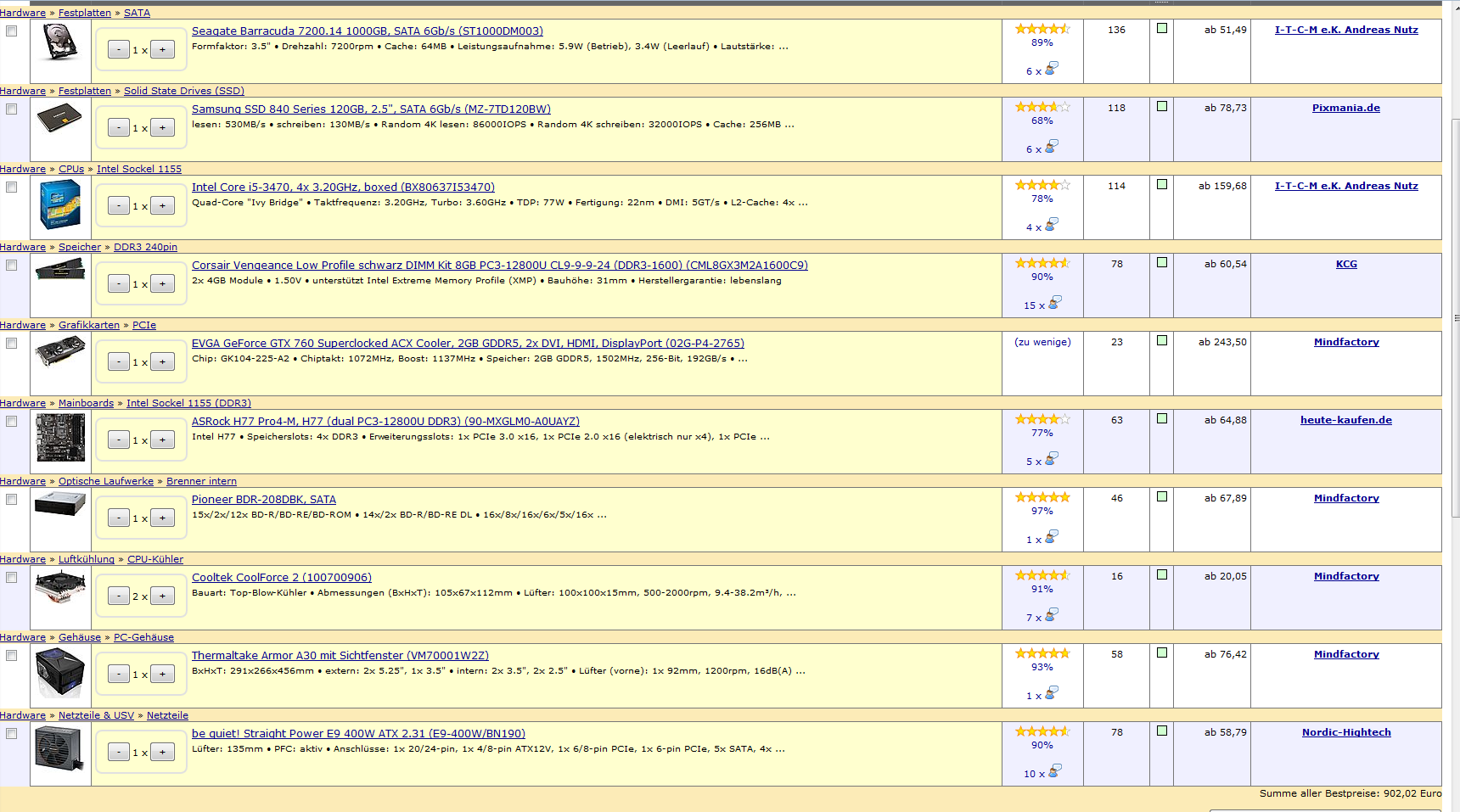
Task: View user reviews icon for Corsair Vengeance
Action: point(1055,302)
